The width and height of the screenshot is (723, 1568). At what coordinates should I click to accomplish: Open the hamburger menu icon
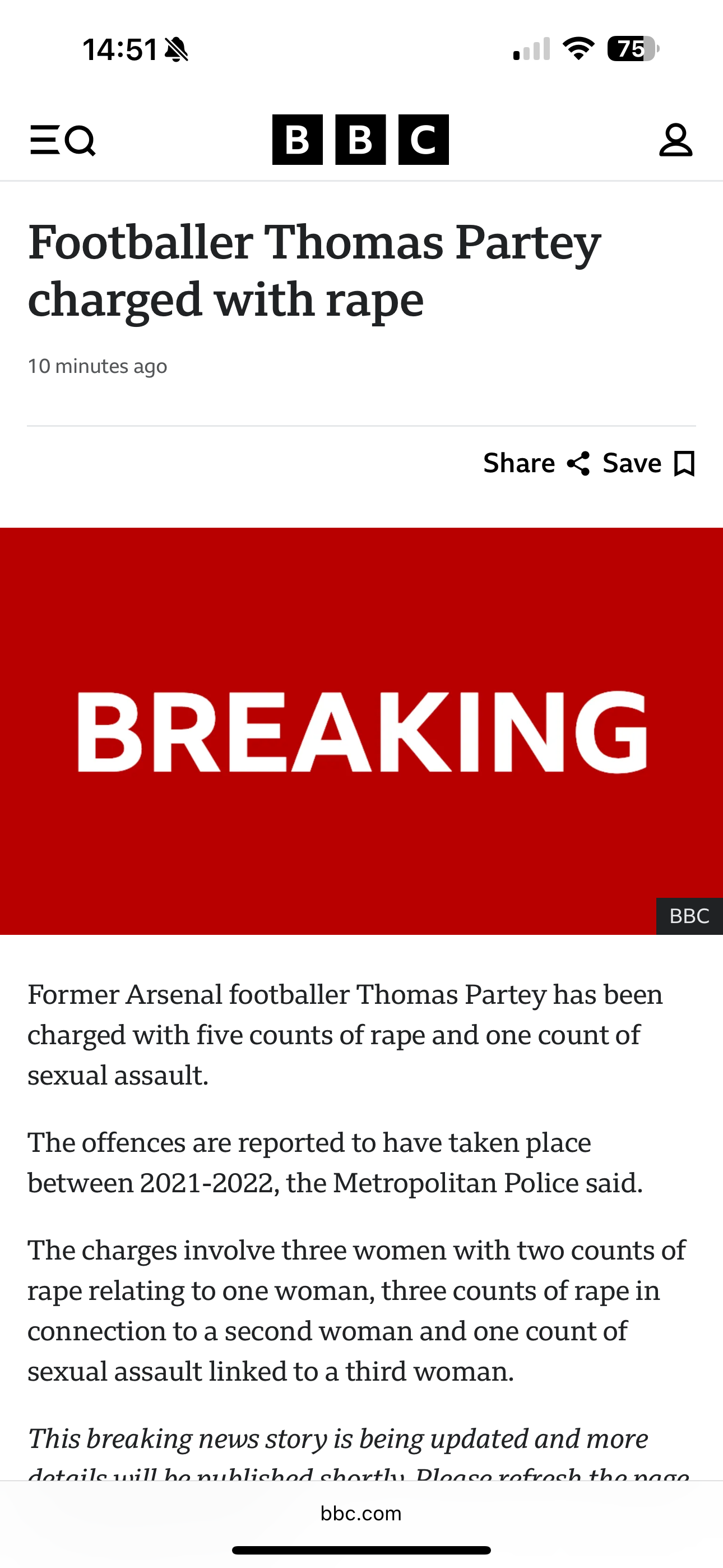tap(44, 140)
